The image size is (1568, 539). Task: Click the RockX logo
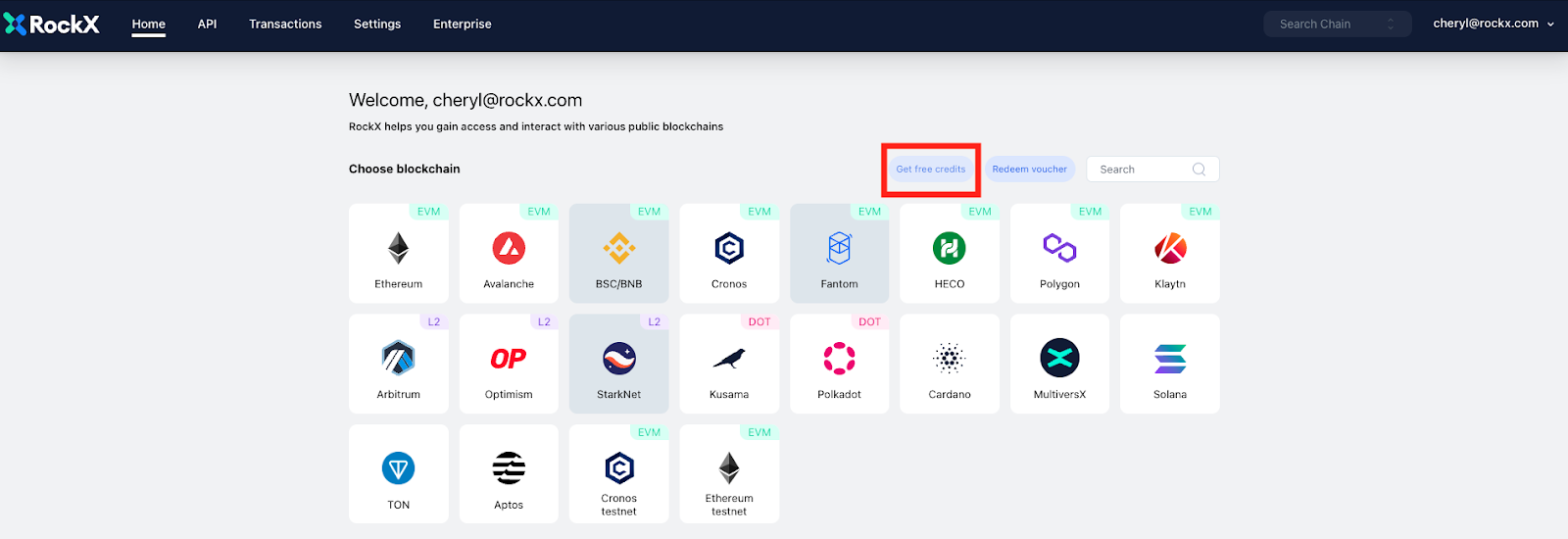(52, 24)
